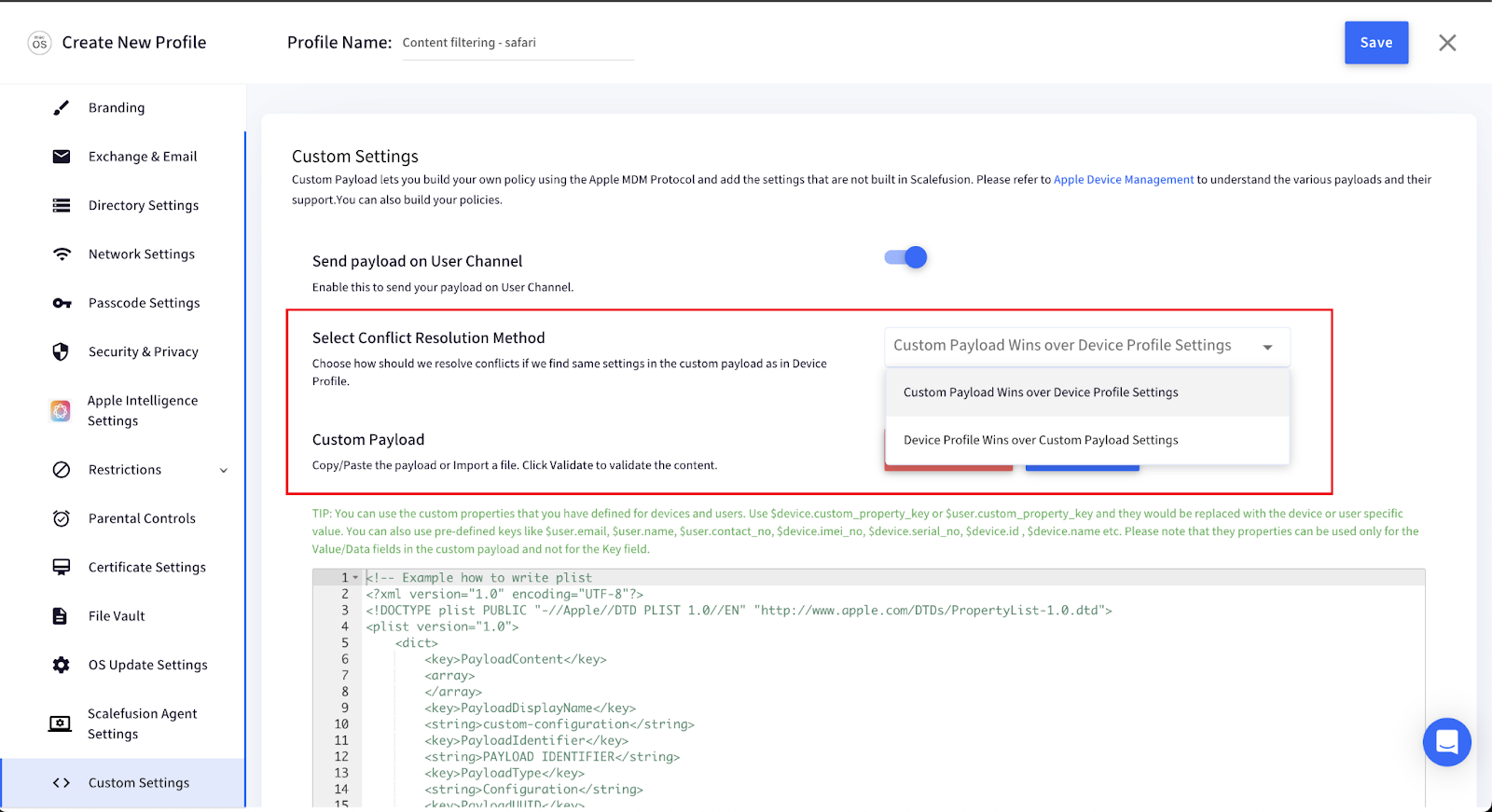Expand the Restrictions menu chevron
Viewport: 1492px width, 812px height.
pos(224,471)
